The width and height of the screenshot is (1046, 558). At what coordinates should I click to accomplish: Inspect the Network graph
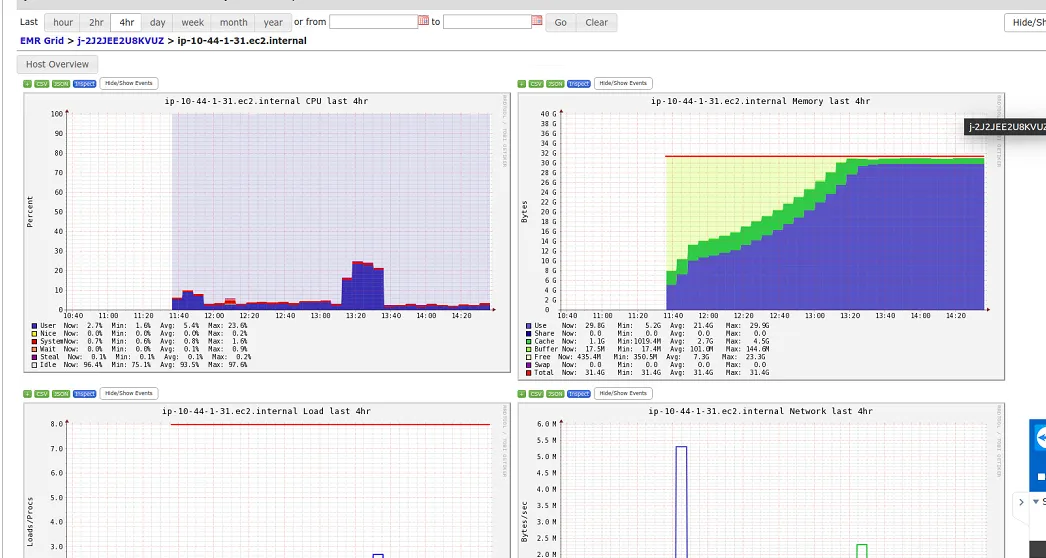[579, 394]
